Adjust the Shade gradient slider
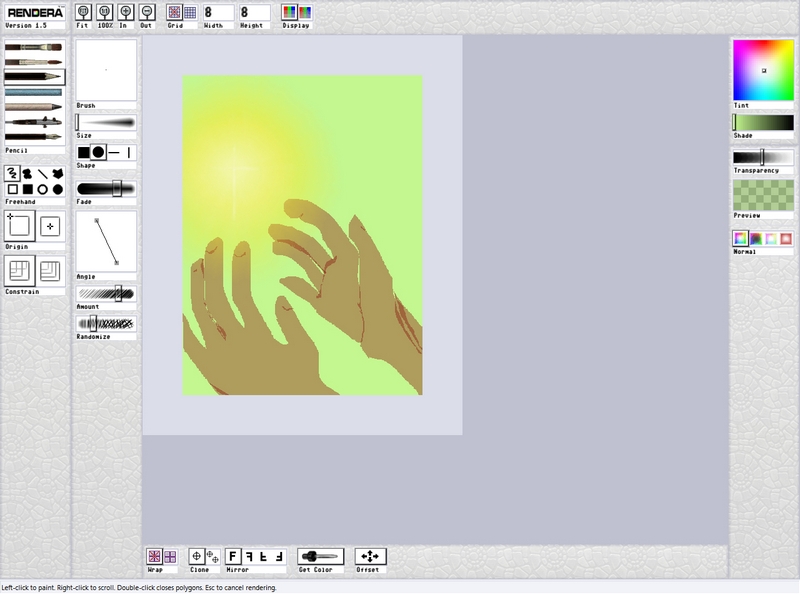 pos(763,122)
